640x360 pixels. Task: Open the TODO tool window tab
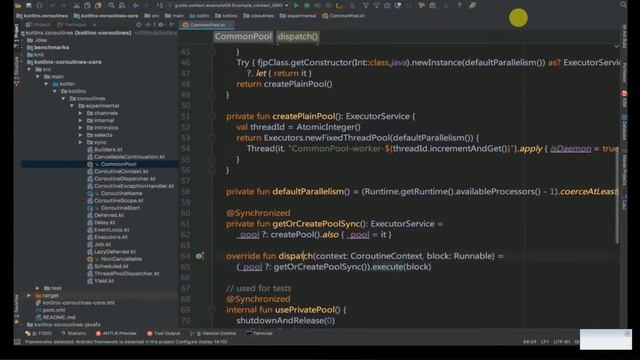pos(39,333)
